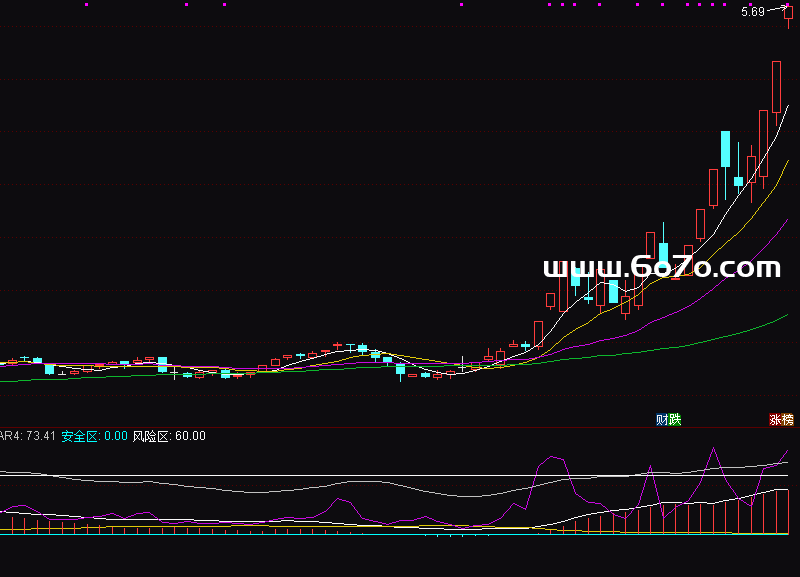Viewport: 800px width, 577px height.
Task: Click the blue 财 info badge
Action: coord(662,420)
